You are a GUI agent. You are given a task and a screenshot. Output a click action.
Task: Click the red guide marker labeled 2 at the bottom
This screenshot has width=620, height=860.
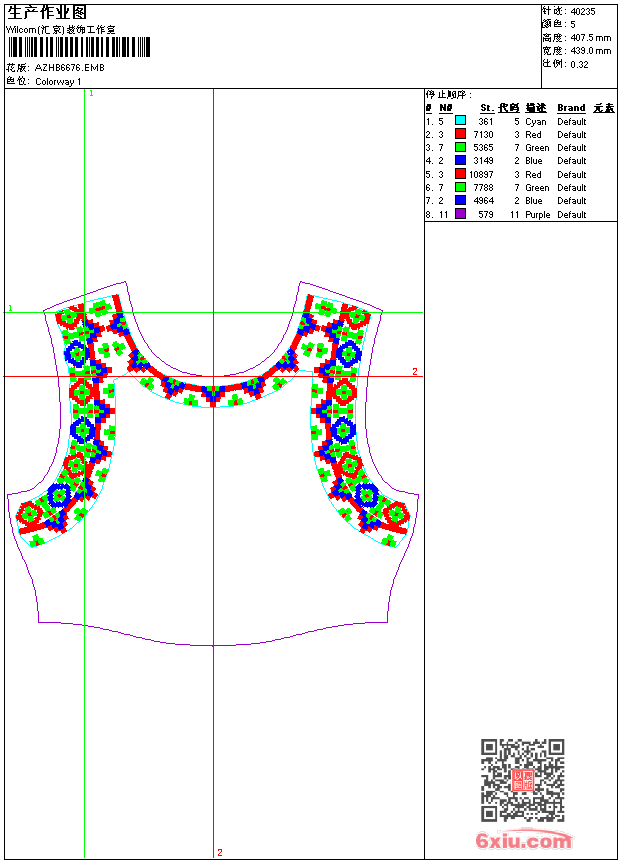[x=220, y=852]
